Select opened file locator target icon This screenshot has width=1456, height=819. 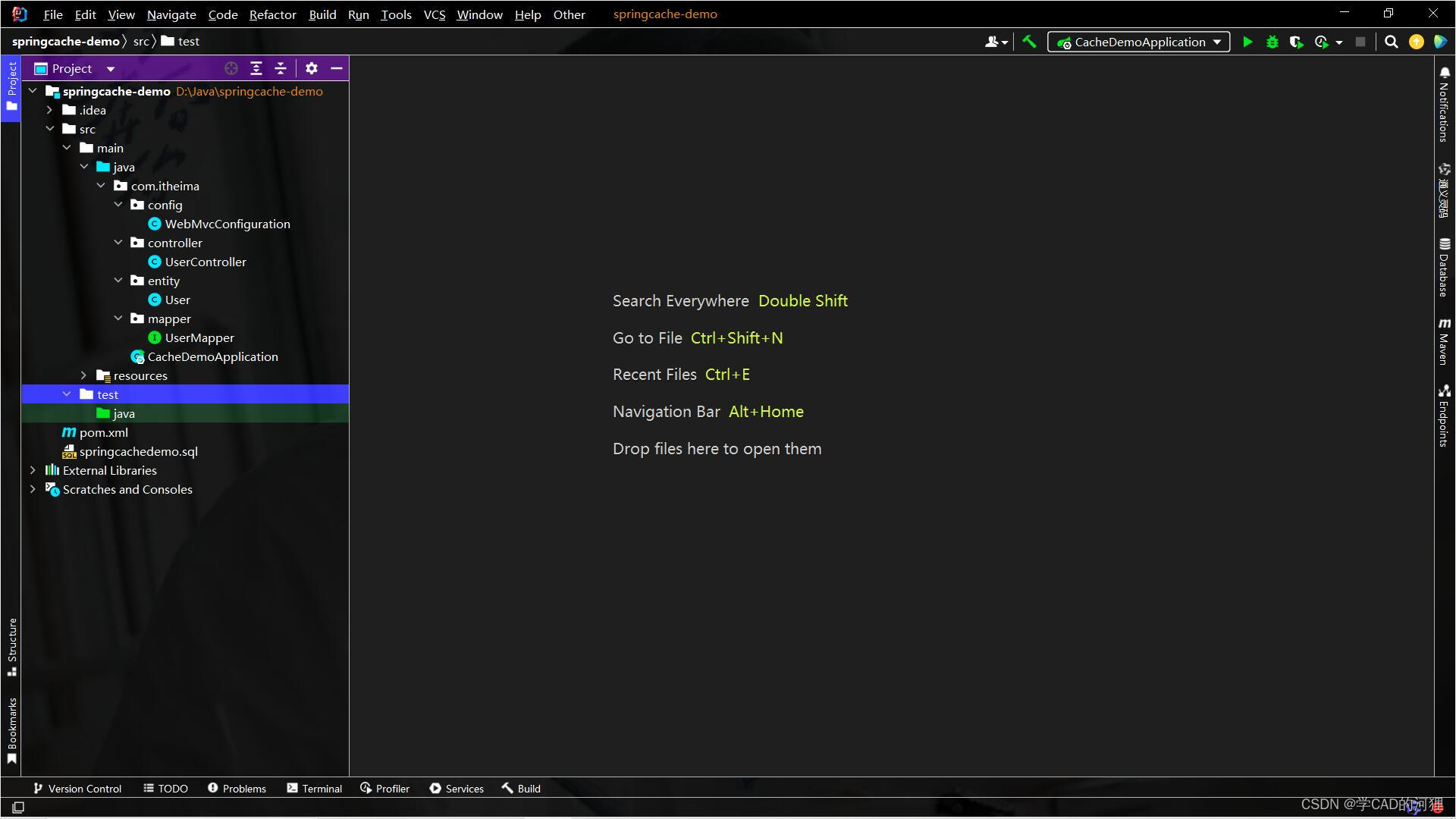231,68
